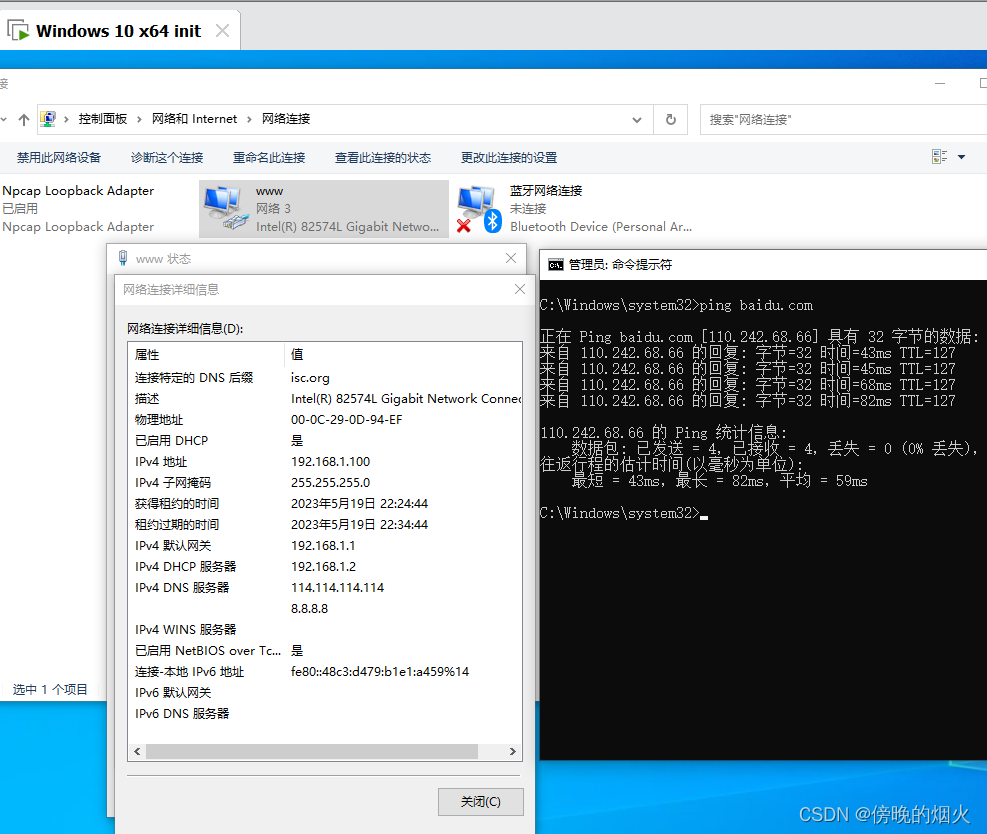Viewport: 987px width, 834px height.
Task: Click the back navigation arrow
Action: 4,118
